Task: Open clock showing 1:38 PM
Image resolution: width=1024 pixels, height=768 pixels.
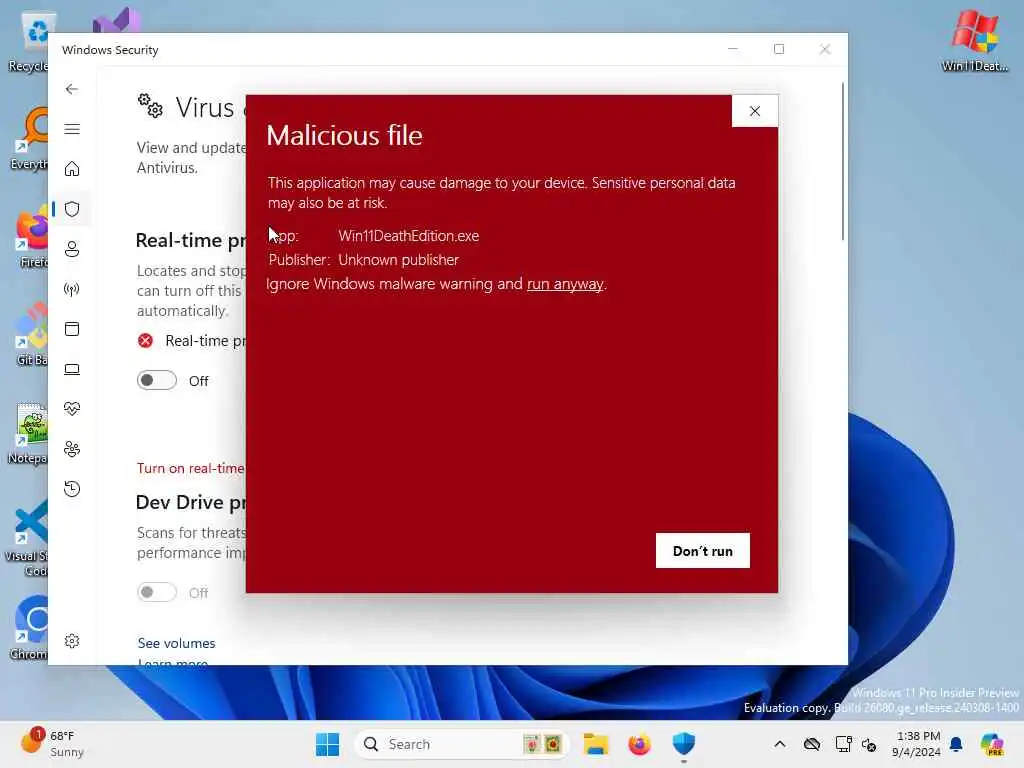Action: (916, 744)
